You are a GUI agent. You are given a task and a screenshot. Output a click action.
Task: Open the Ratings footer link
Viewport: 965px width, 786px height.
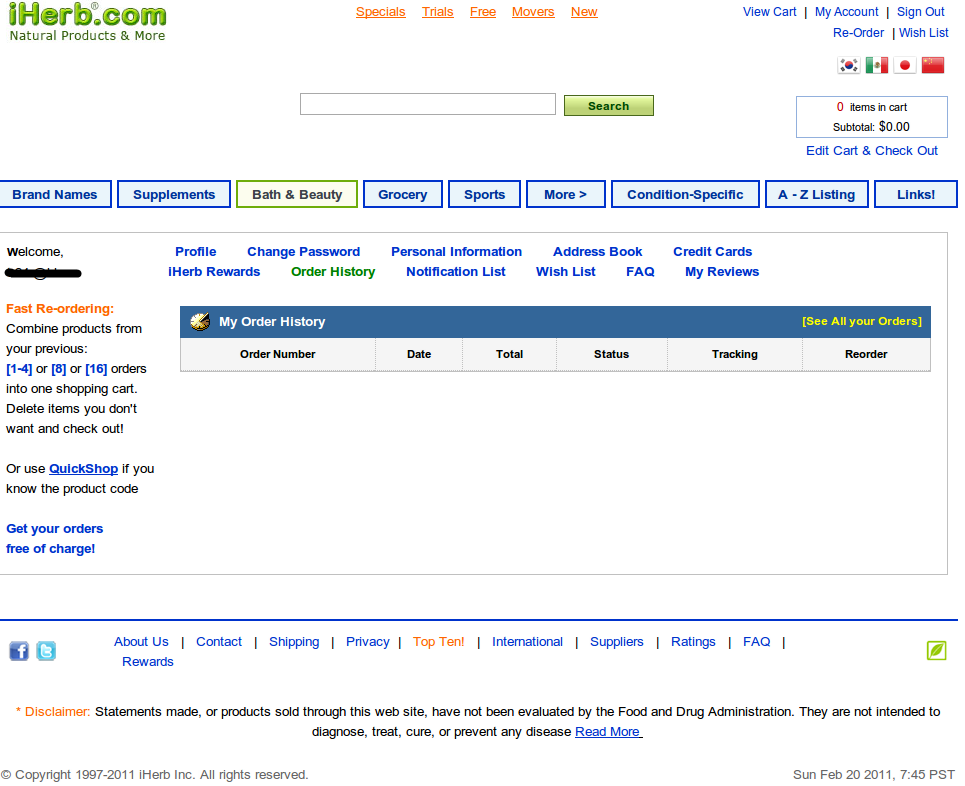(x=693, y=642)
